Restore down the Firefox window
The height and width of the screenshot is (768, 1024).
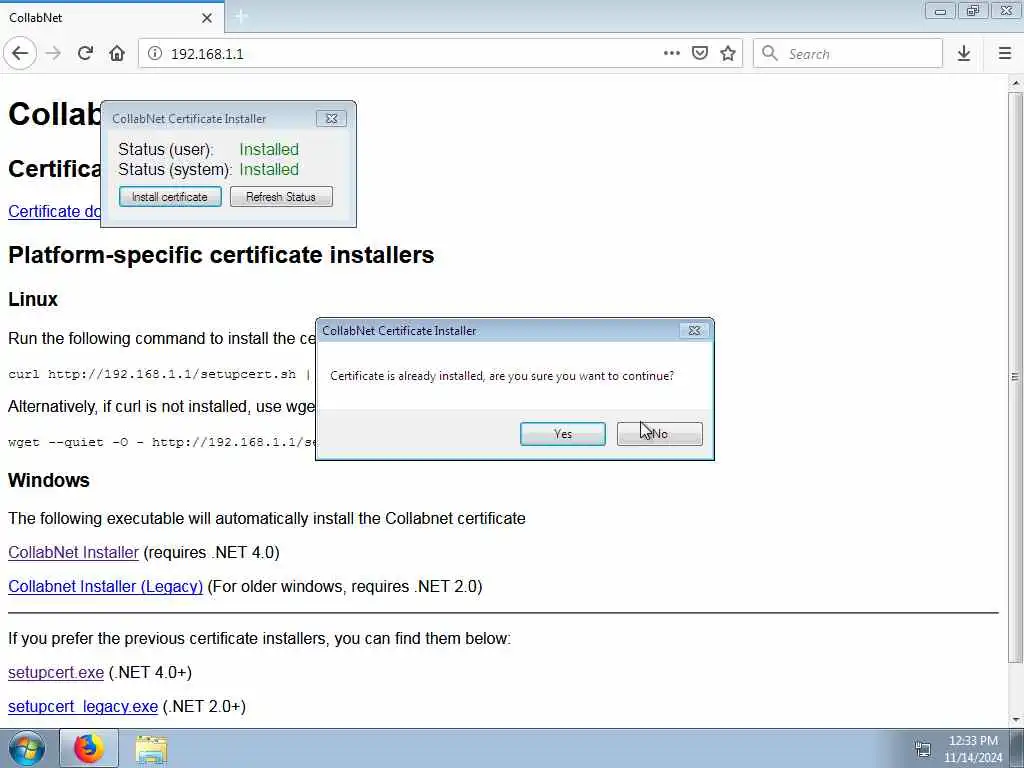(973, 11)
